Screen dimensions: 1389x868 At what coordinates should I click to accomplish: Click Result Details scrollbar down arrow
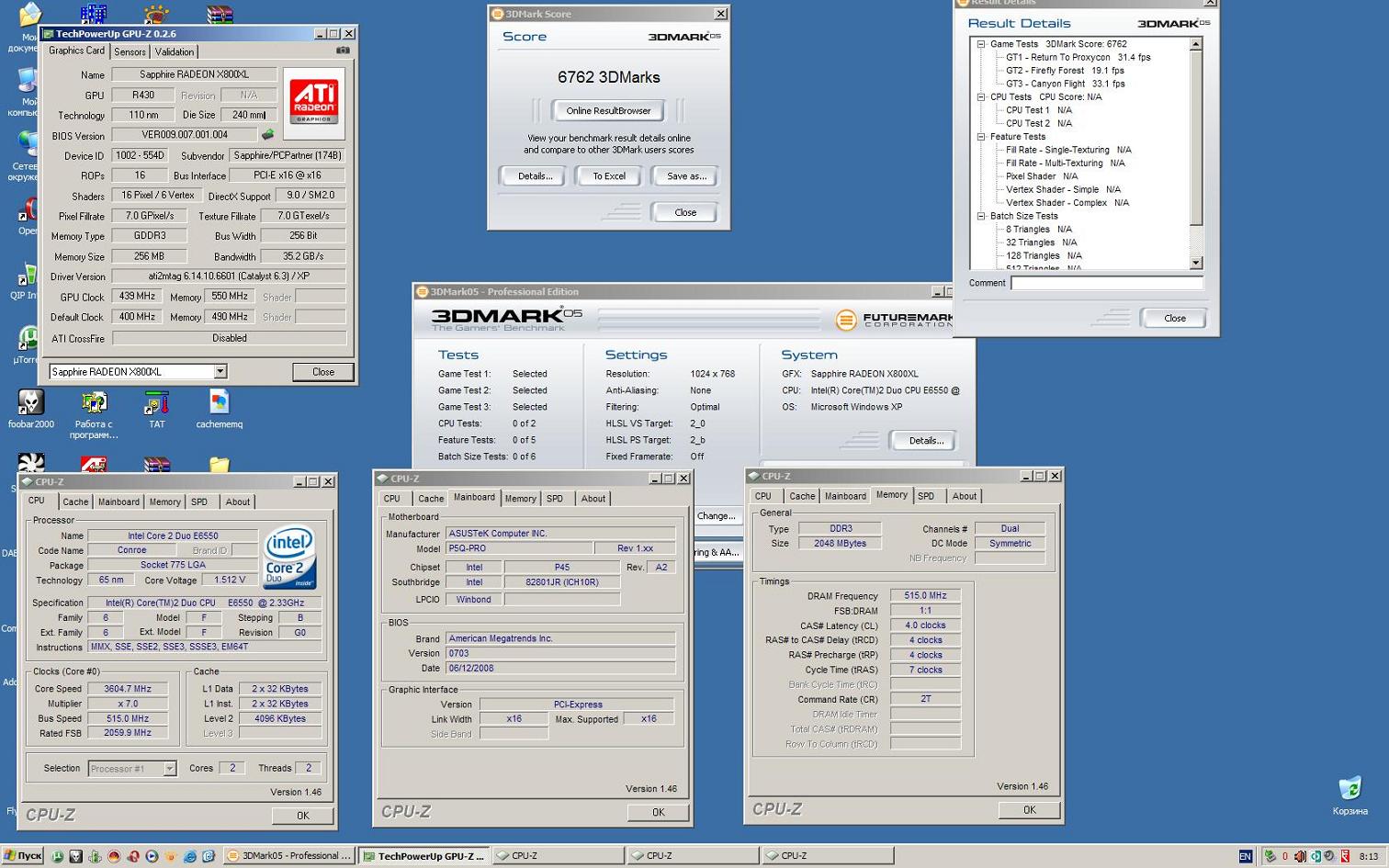(1196, 263)
